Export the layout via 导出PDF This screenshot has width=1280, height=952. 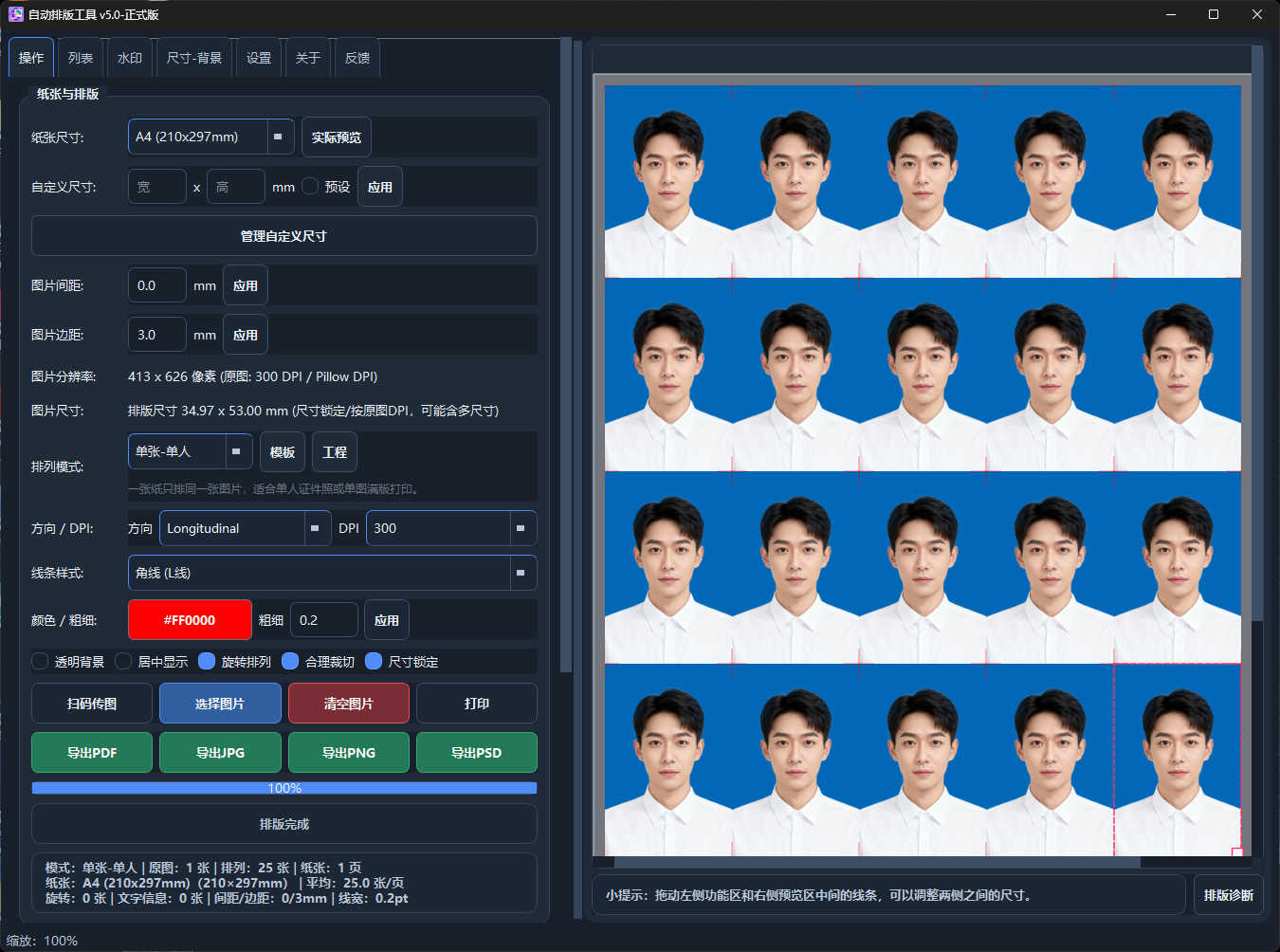[x=92, y=753]
